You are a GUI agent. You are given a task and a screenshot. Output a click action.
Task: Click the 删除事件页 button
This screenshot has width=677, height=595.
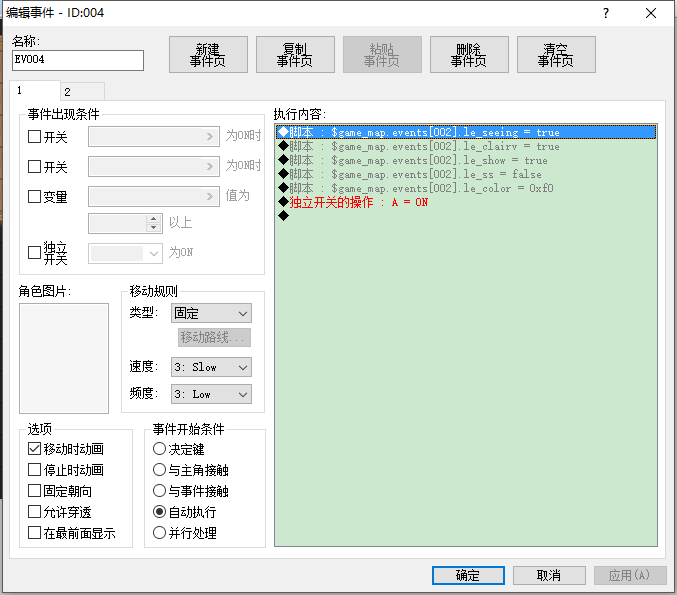pos(469,54)
